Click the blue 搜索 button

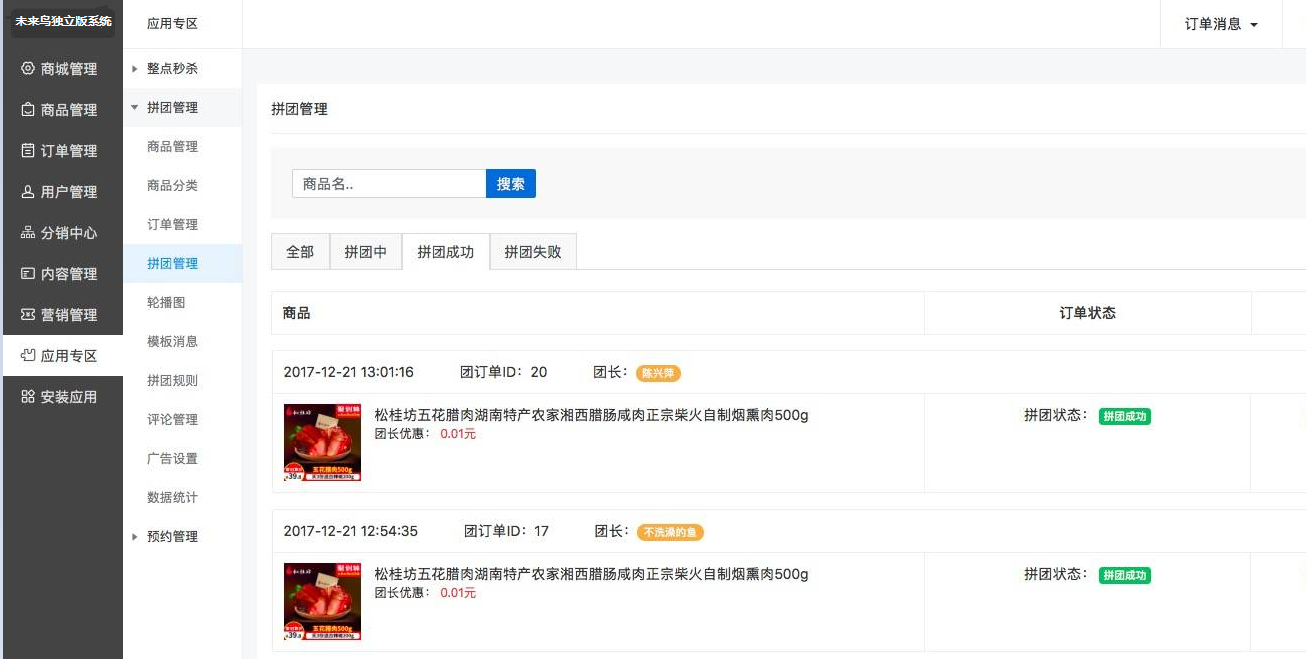pos(511,184)
